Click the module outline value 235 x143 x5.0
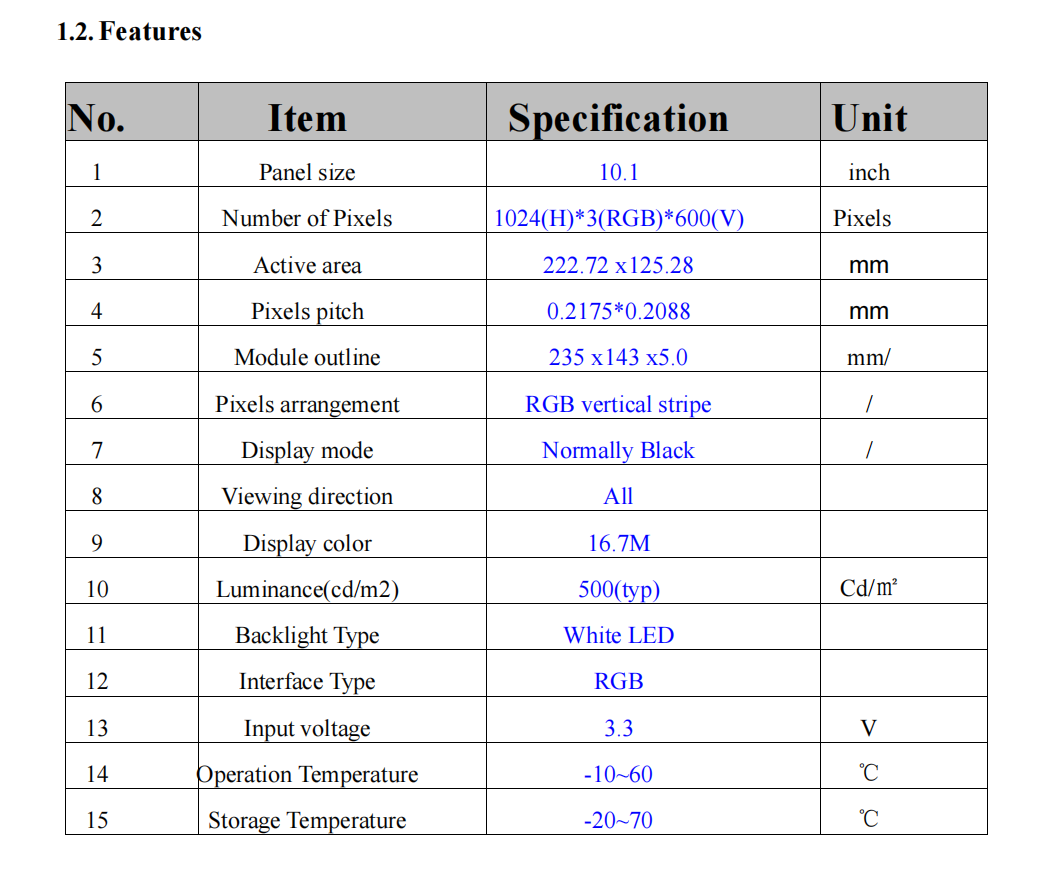The width and height of the screenshot is (1048, 896). 618,357
